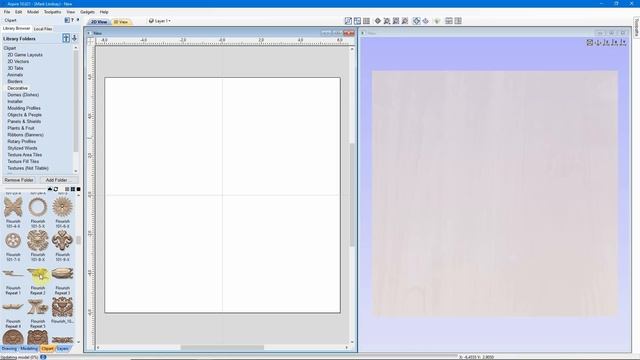Select the Domes (Dishes) folder
640x360 pixels.
pos(23,95)
